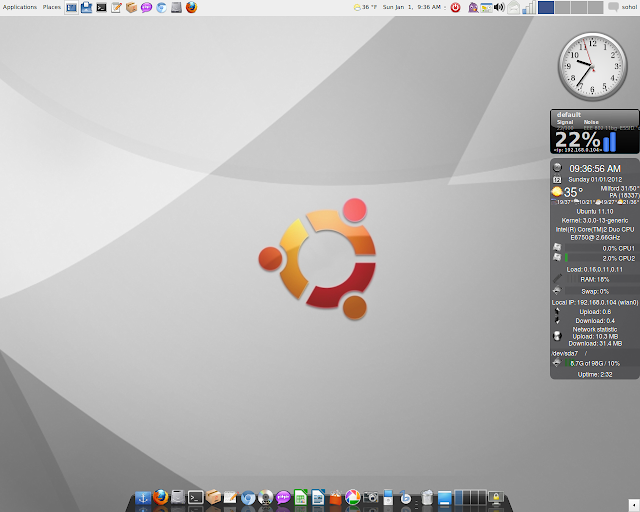Click the 09:36:56 AM time text
This screenshot has width=640, height=512.
(595, 169)
